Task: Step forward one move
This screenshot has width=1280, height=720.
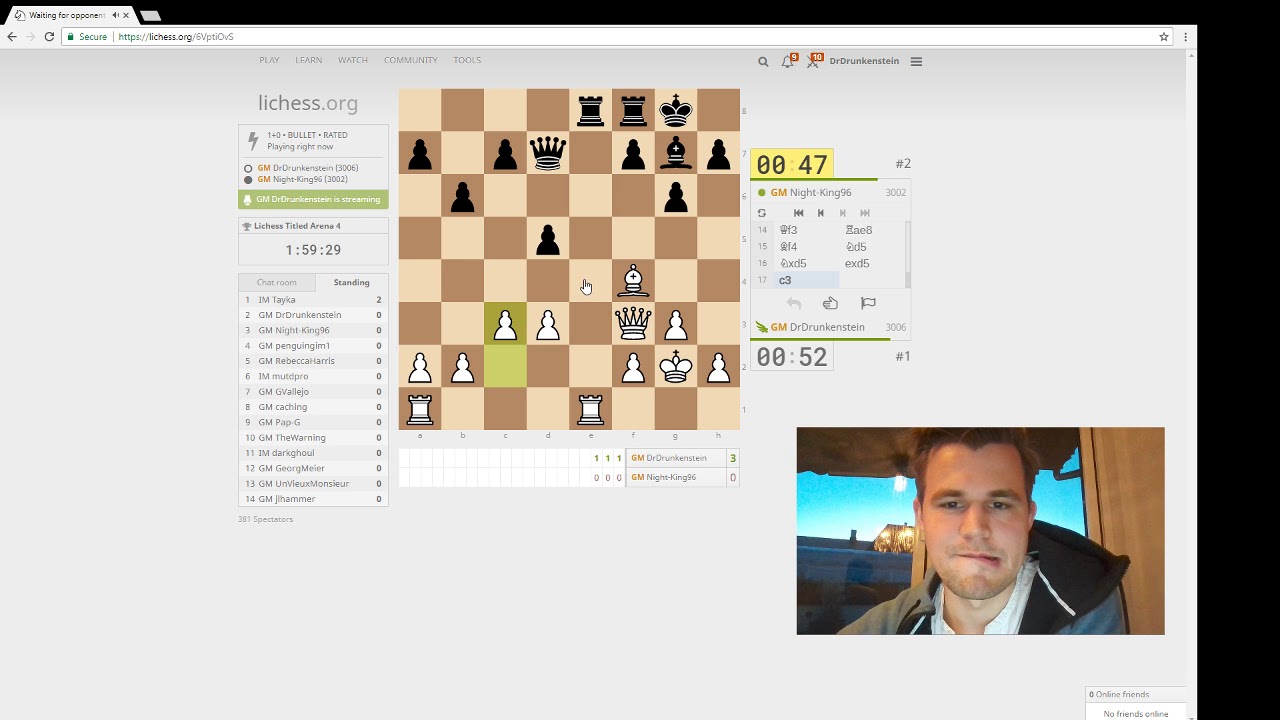Action: pos(842,213)
